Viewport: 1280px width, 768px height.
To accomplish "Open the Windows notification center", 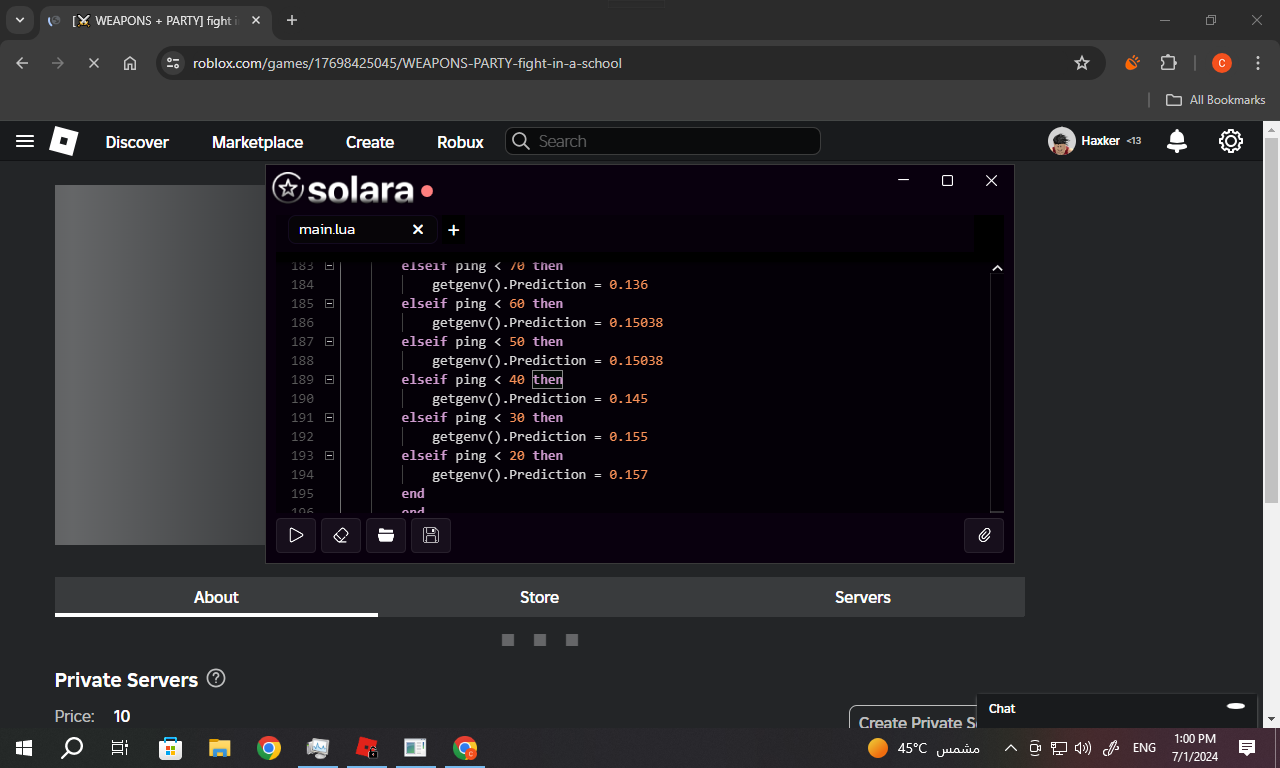I will tap(1247, 748).
